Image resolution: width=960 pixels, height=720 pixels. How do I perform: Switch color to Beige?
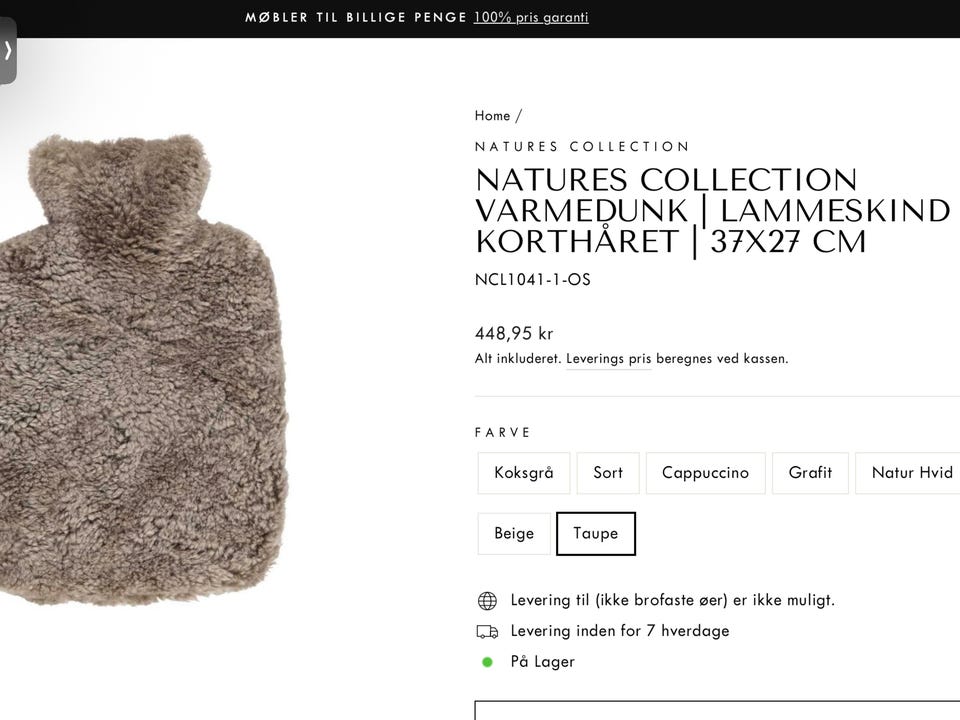pyautogui.click(x=514, y=534)
